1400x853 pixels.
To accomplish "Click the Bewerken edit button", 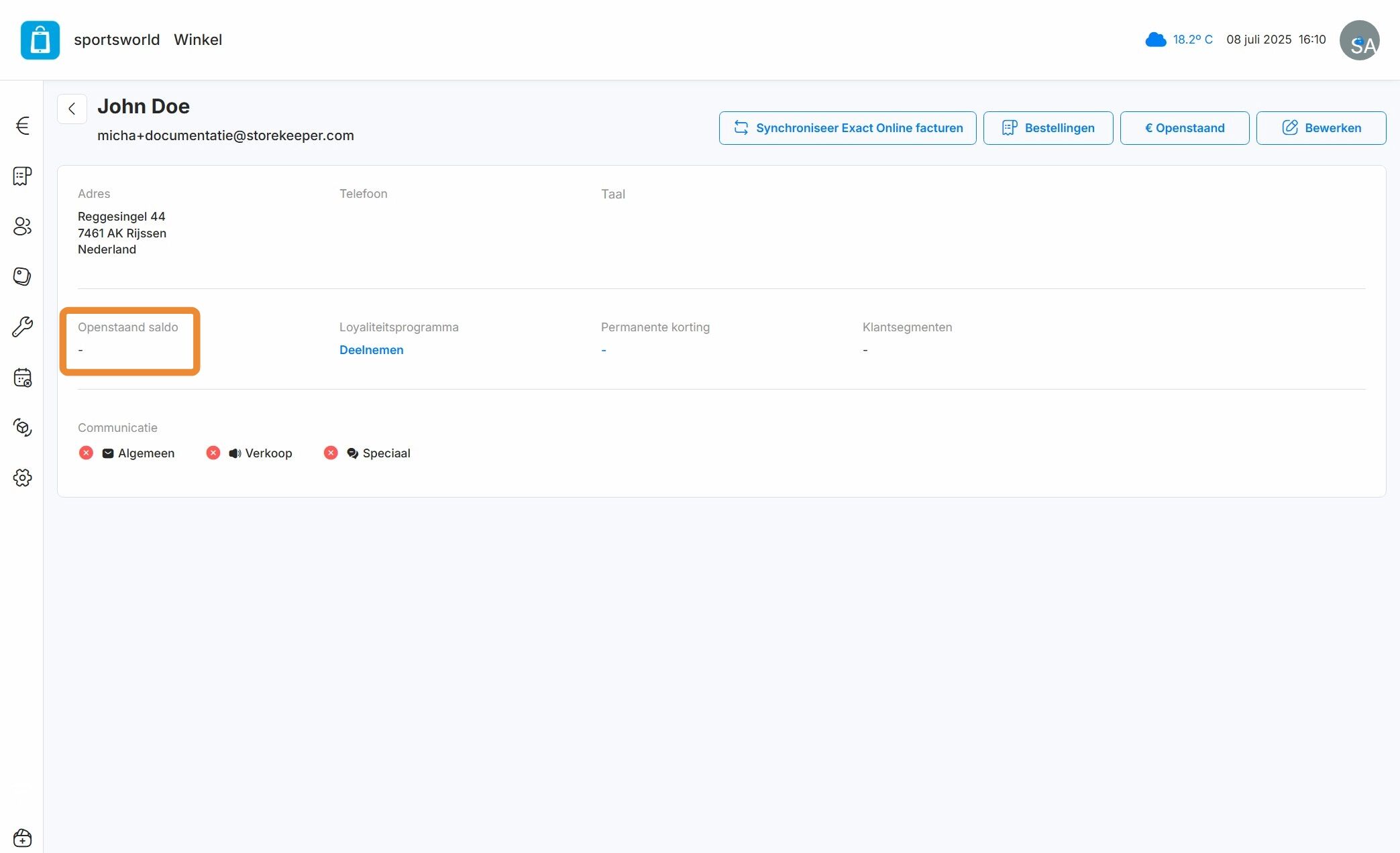I will point(1321,128).
